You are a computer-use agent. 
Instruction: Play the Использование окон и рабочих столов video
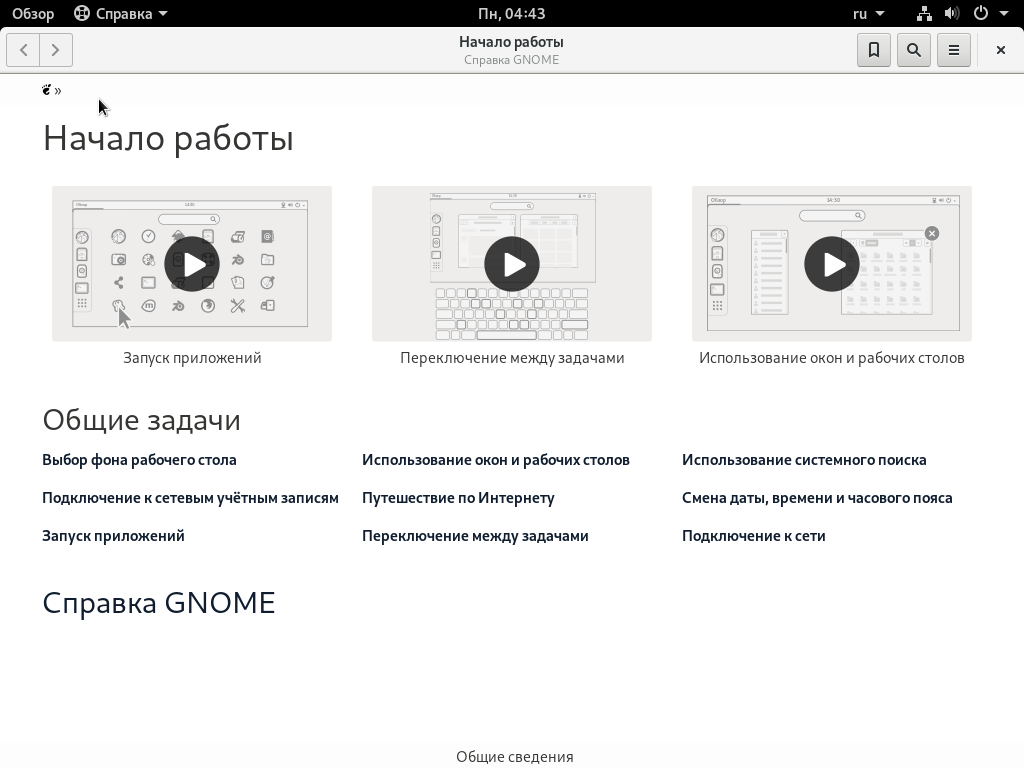pos(832,264)
